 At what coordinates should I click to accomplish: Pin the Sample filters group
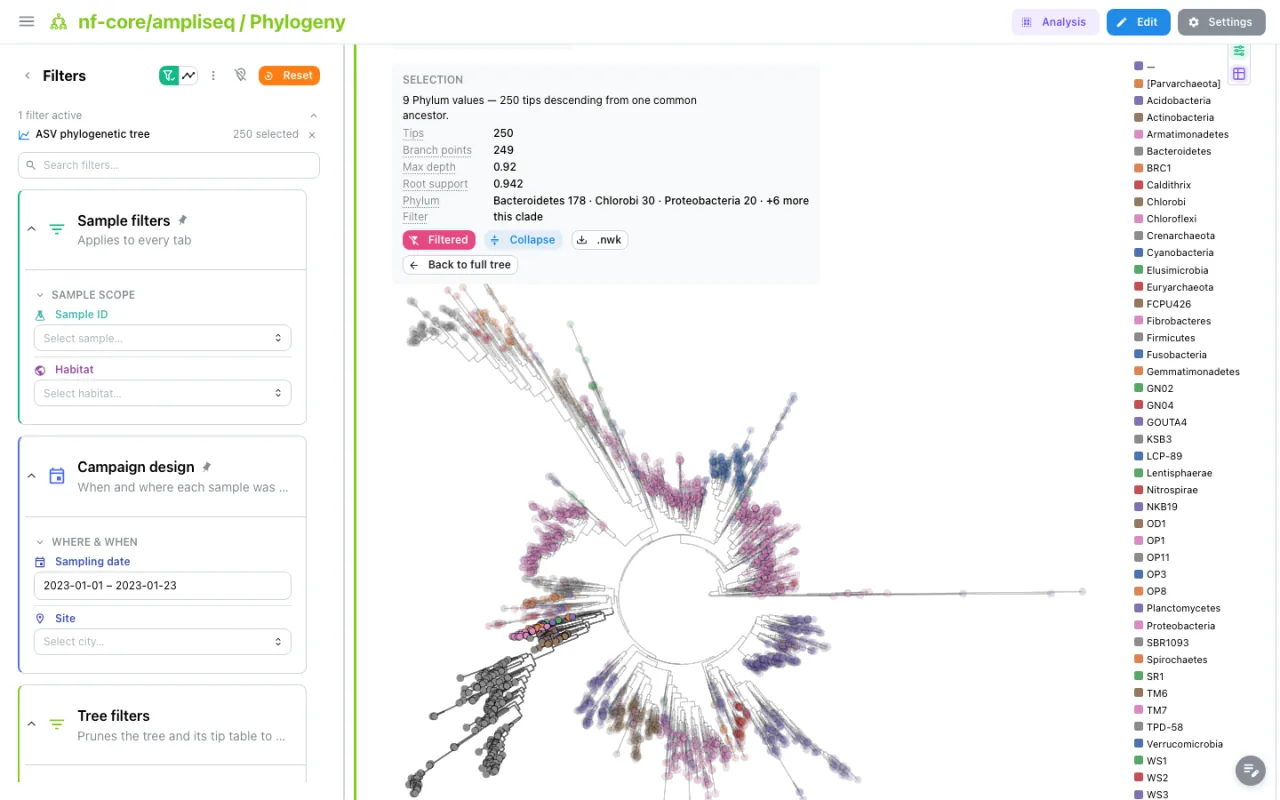click(182, 220)
